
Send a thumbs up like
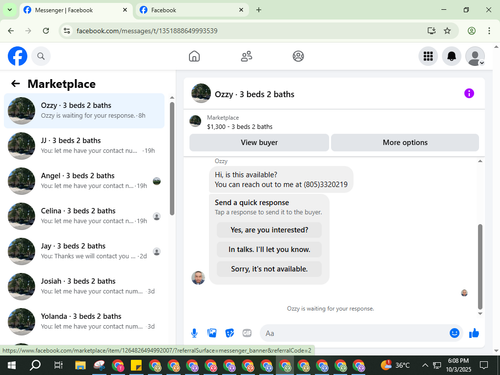[474, 333]
